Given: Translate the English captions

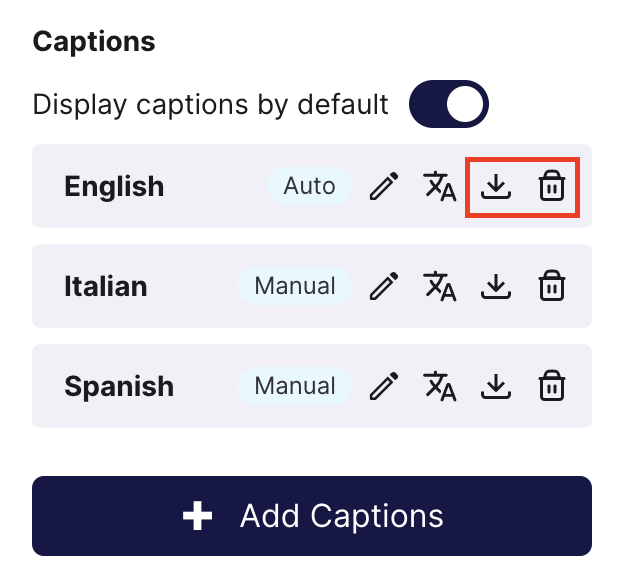Looking at the screenshot, I should pos(440,186).
